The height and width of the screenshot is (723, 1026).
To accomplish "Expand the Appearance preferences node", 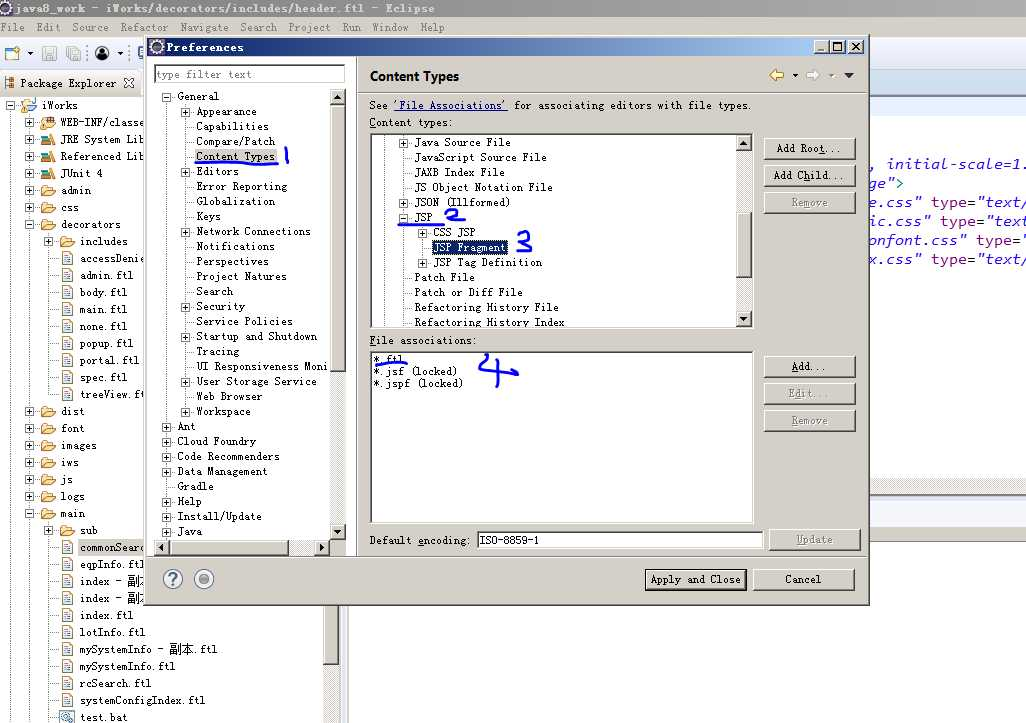I will (186, 112).
